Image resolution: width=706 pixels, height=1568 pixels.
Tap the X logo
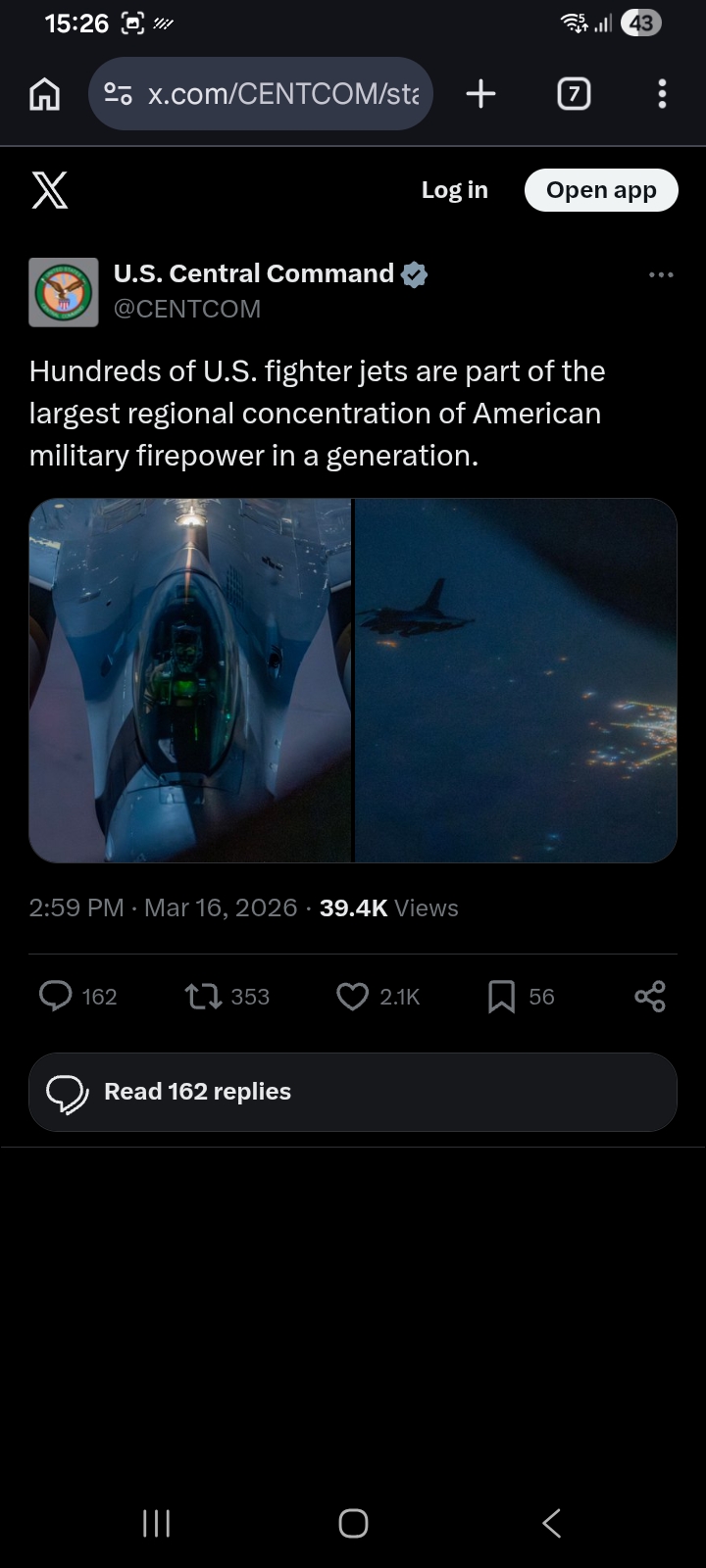[50, 190]
